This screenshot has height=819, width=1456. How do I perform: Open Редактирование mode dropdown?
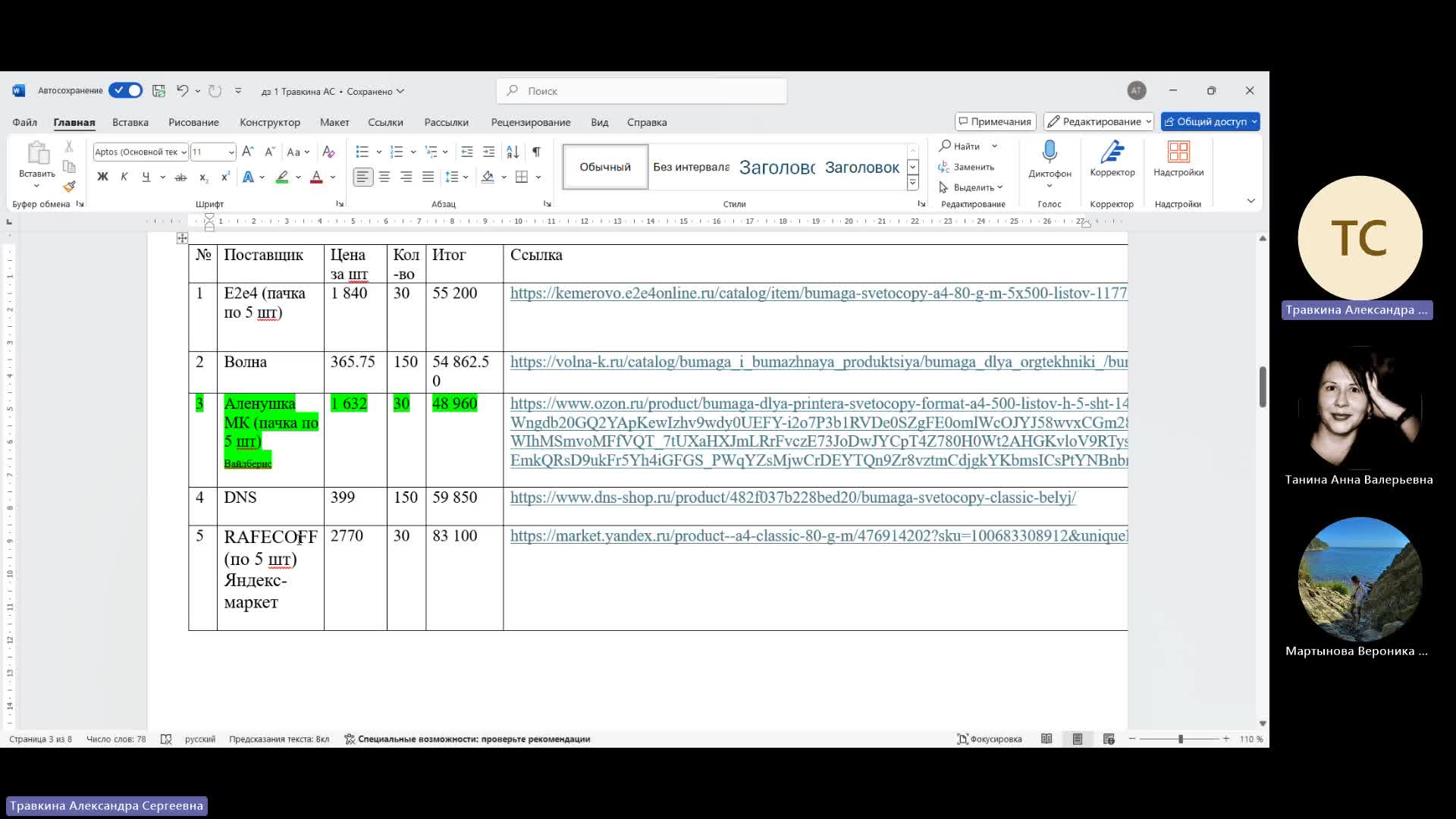pyautogui.click(x=1099, y=121)
